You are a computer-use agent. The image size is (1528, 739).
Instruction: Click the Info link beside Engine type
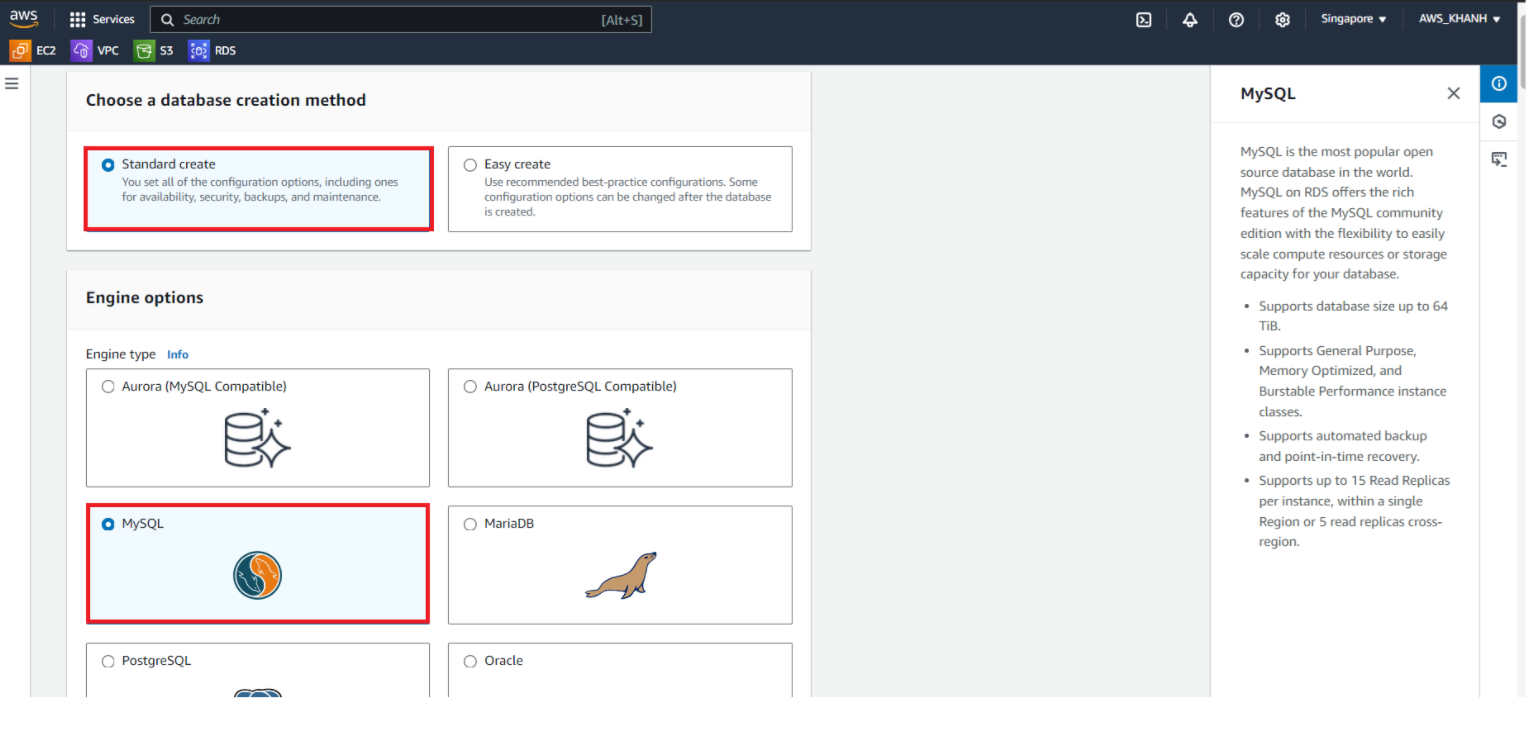click(x=178, y=354)
